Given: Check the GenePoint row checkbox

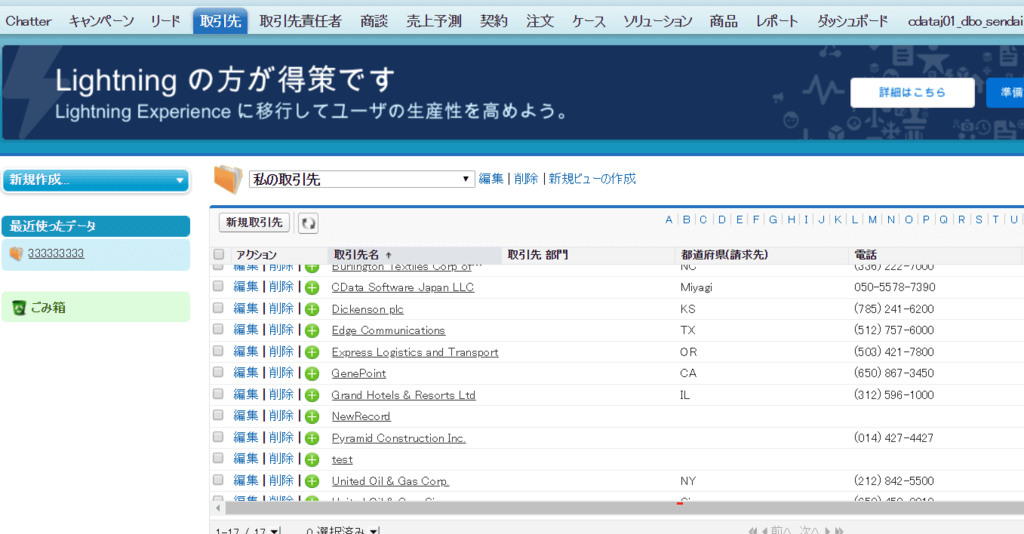Looking at the screenshot, I should click(x=218, y=372).
